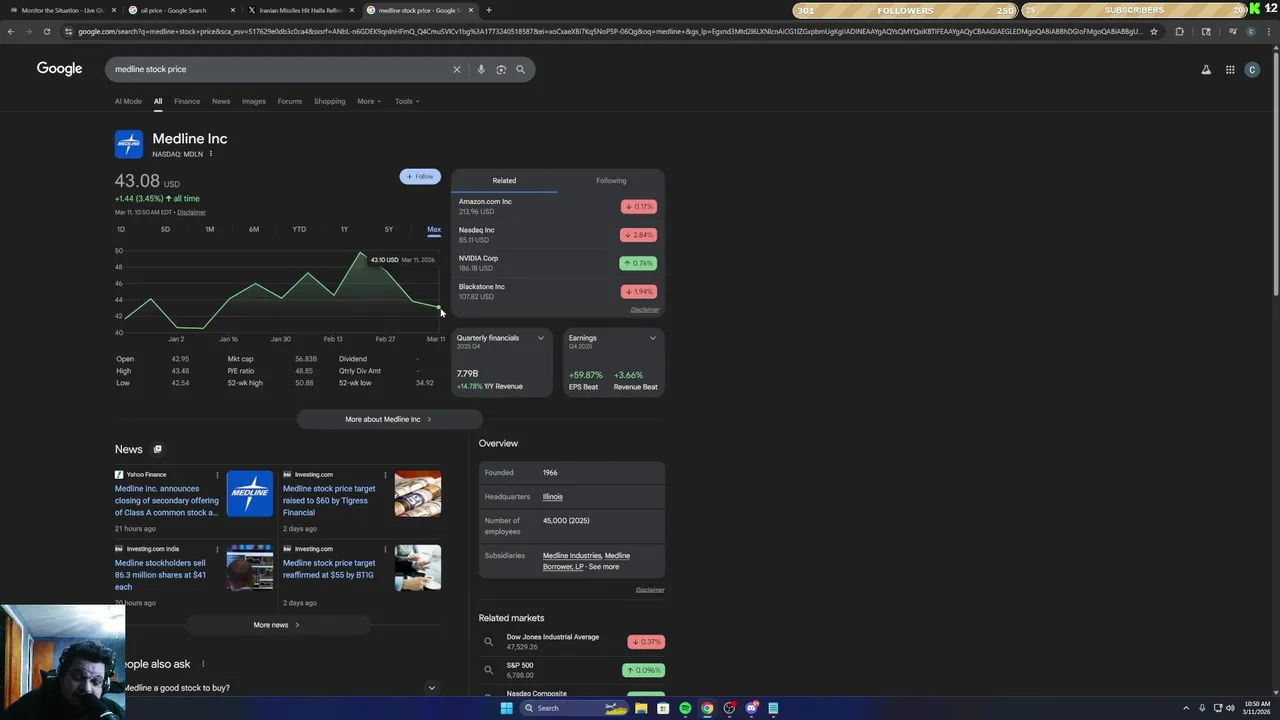Open the Google apps grid

pos(1230,69)
